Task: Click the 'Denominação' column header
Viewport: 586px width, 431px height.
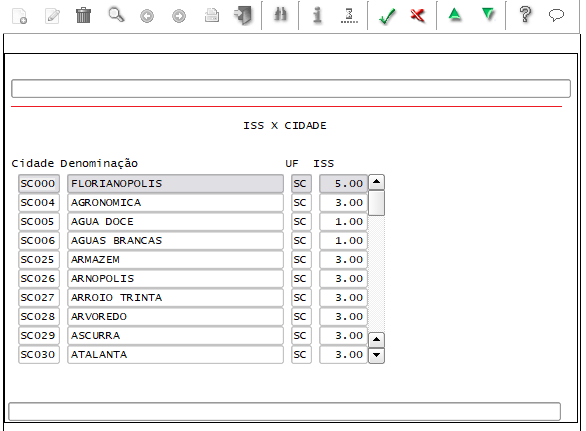Action: coord(99,164)
